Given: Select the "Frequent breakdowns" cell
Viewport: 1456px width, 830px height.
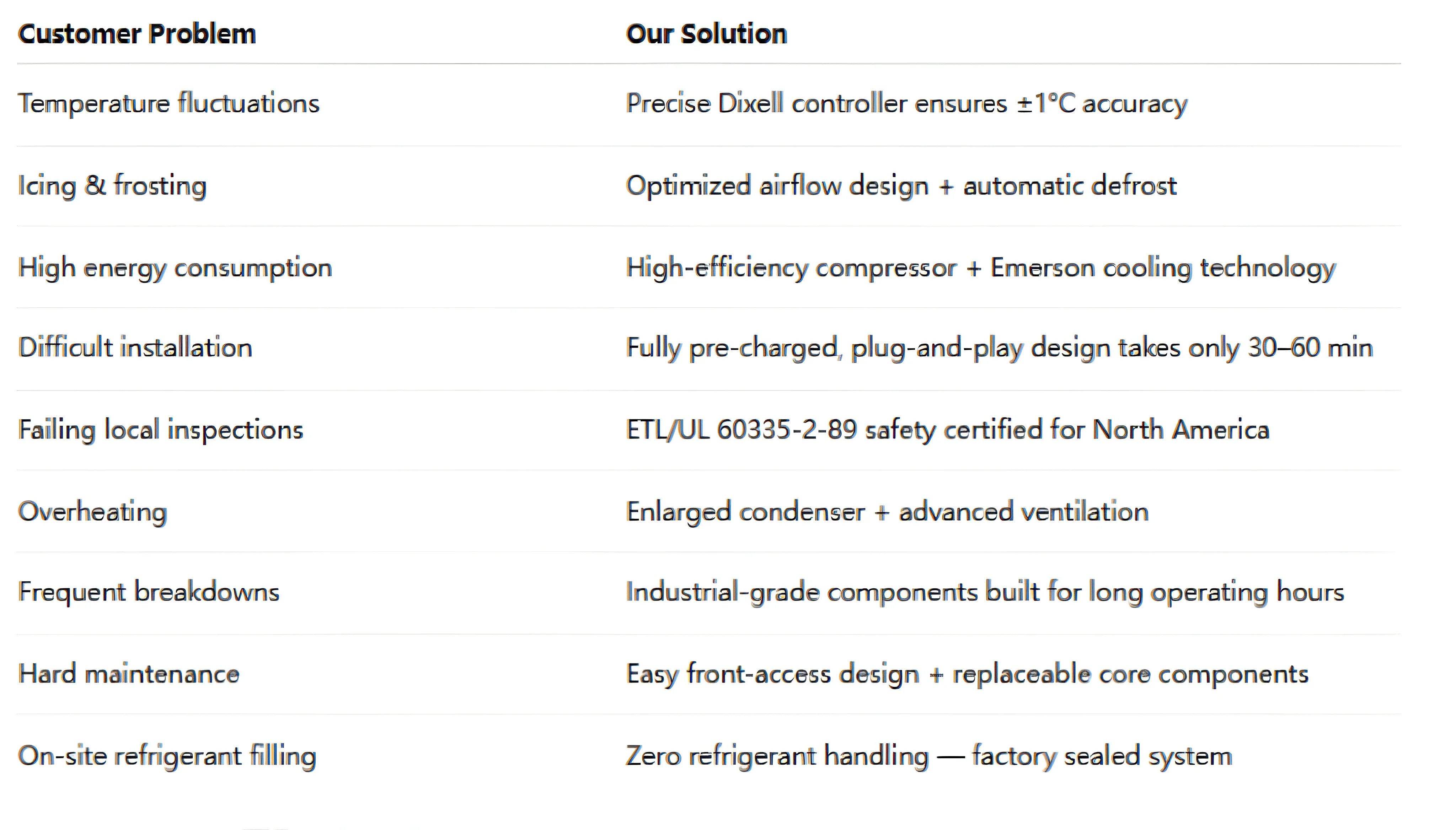Looking at the screenshot, I should (148, 592).
